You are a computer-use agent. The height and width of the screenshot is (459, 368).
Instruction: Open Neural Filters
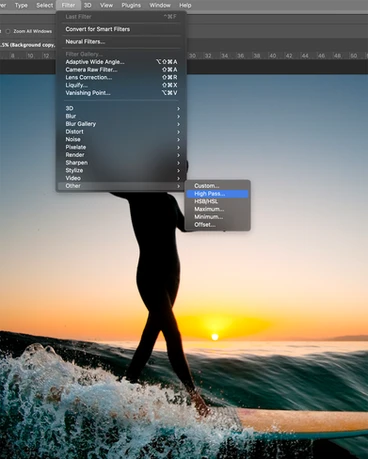click(x=121, y=42)
